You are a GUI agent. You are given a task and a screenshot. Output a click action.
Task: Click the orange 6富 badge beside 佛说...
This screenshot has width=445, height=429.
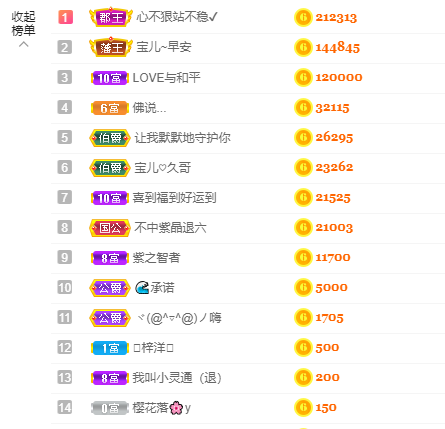[110, 108]
